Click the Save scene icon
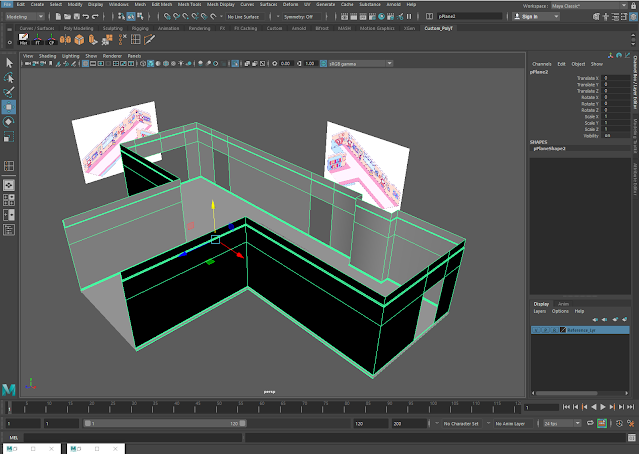Image resolution: width=639 pixels, height=454 pixels. 76,17
